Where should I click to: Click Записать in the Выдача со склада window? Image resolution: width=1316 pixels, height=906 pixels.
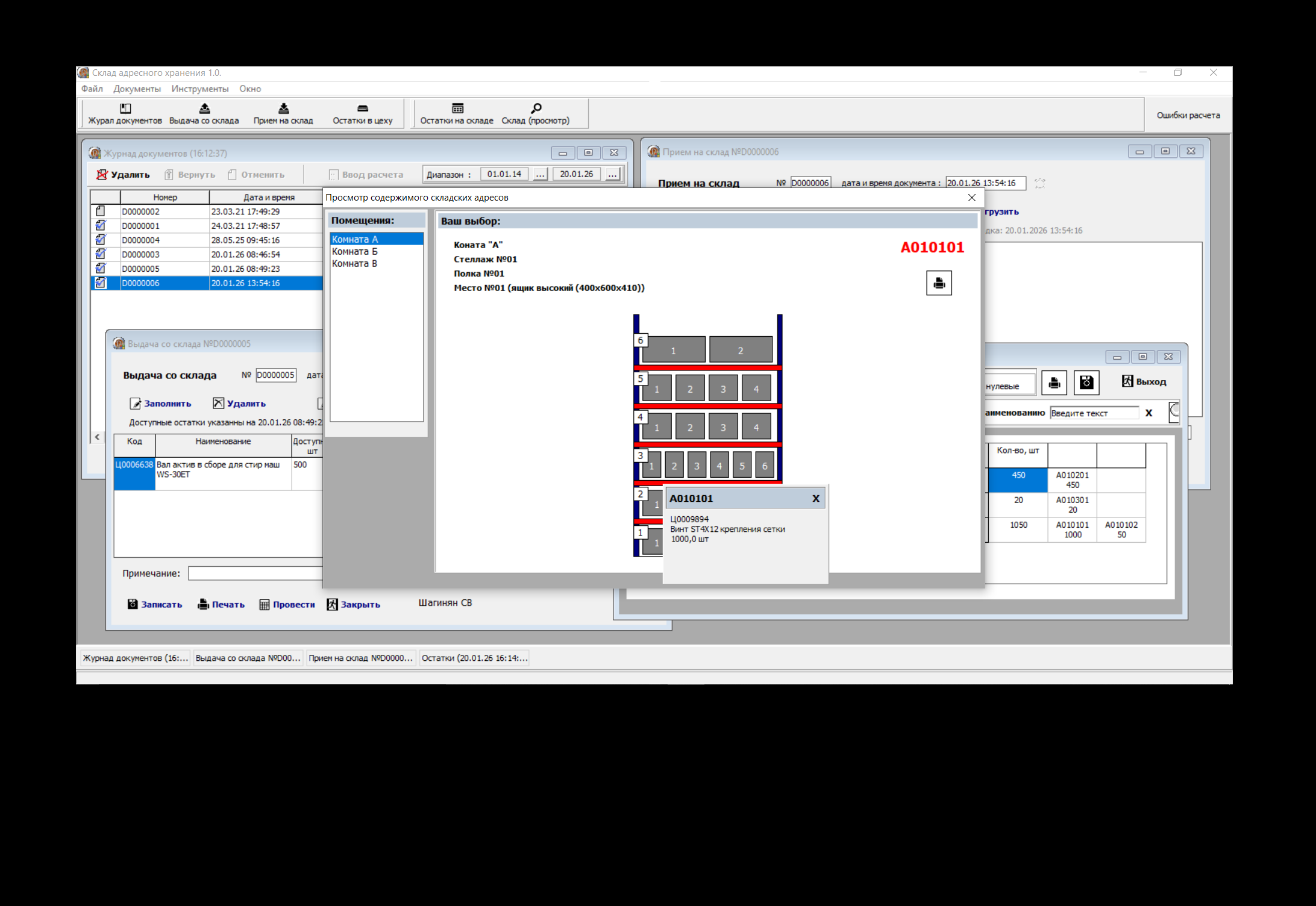[x=155, y=604]
